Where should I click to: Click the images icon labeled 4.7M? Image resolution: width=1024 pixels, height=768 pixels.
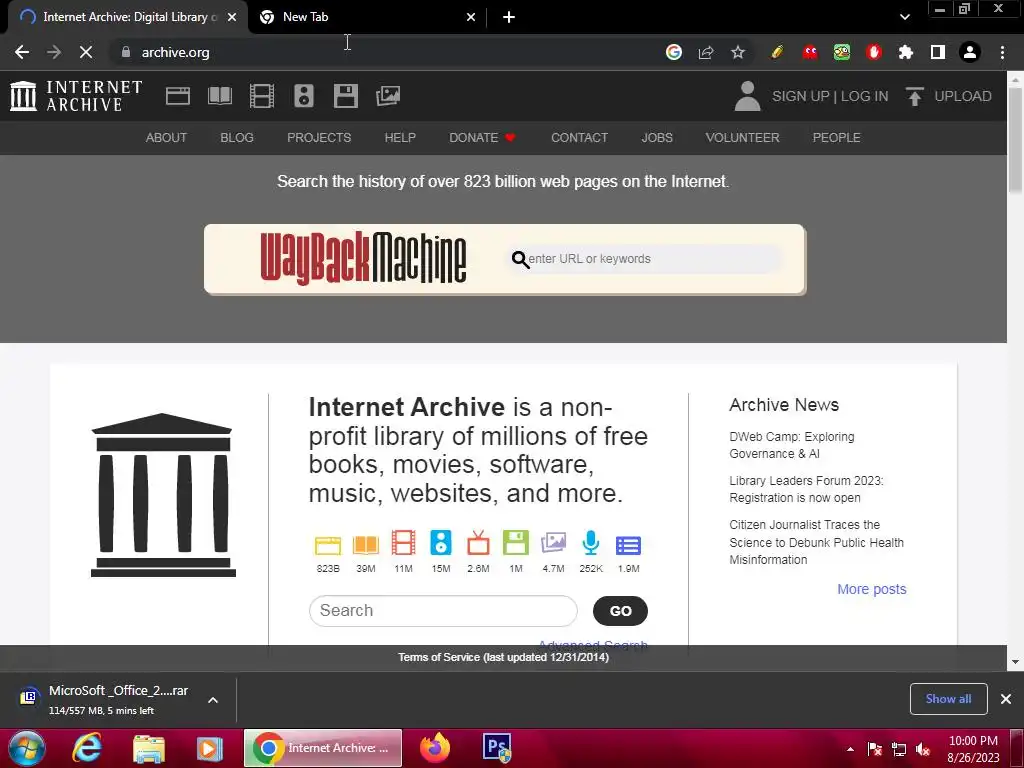pyautogui.click(x=553, y=543)
